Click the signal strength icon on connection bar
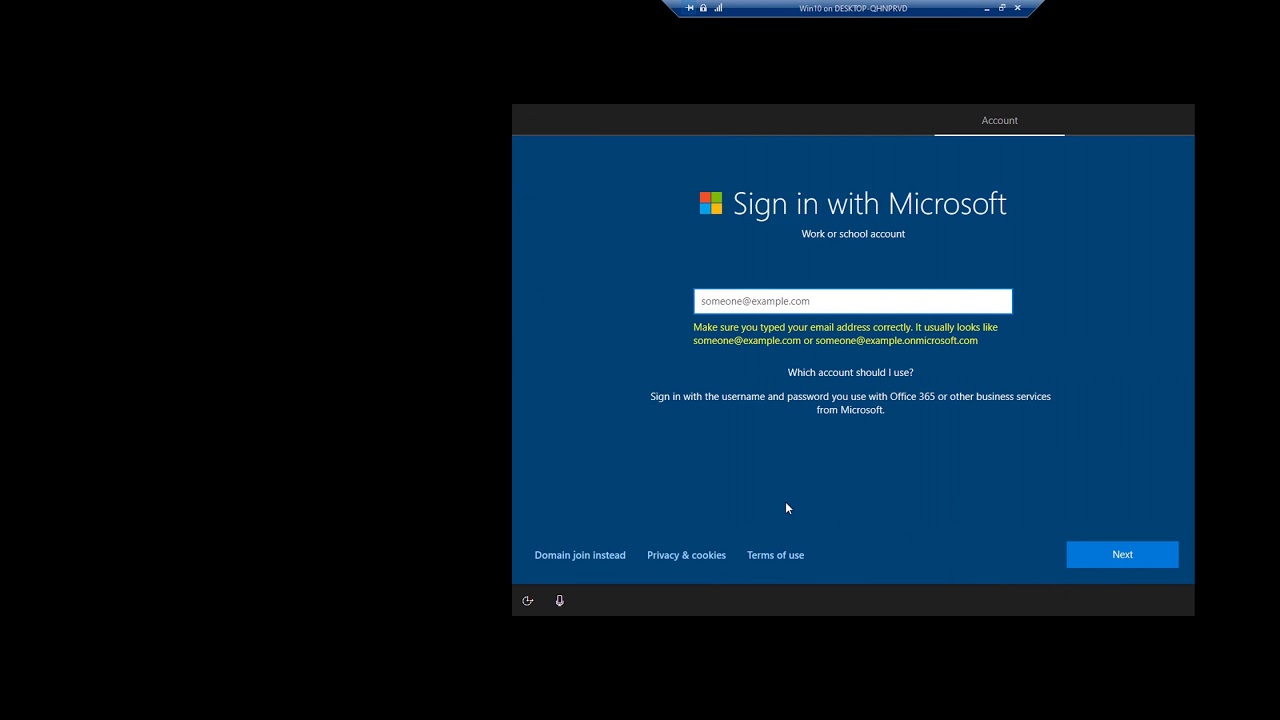Image resolution: width=1280 pixels, height=720 pixels. click(718, 8)
